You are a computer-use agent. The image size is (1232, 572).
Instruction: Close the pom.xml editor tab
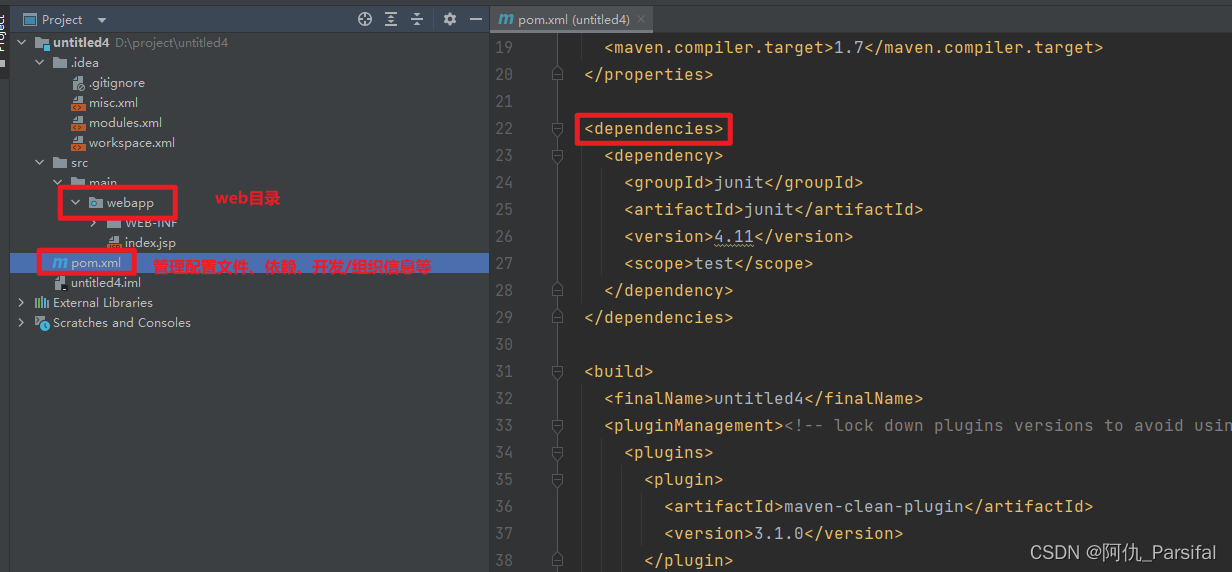[x=641, y=19]
